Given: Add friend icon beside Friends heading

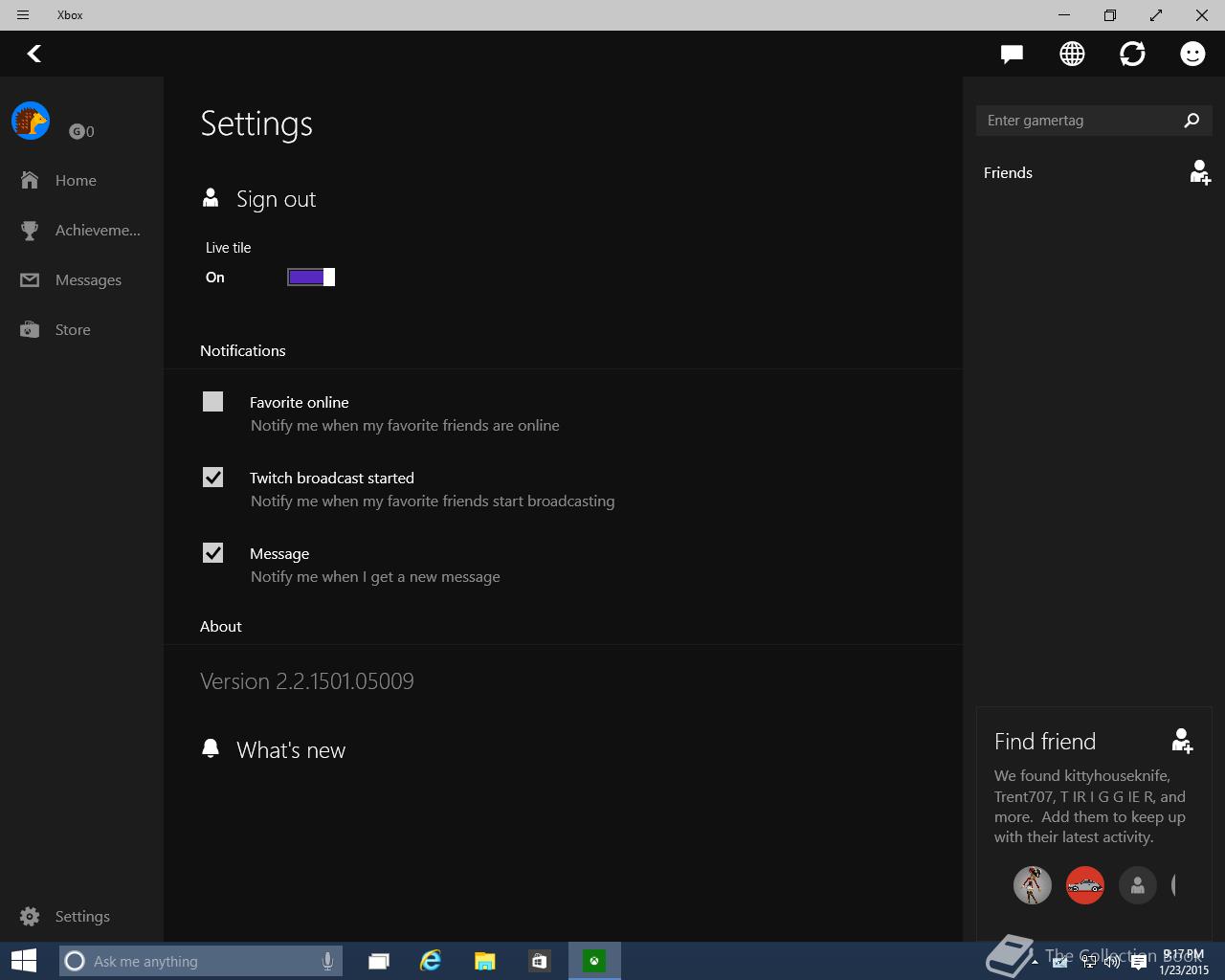Looking at the screenshot, I should coord(1200,172).
